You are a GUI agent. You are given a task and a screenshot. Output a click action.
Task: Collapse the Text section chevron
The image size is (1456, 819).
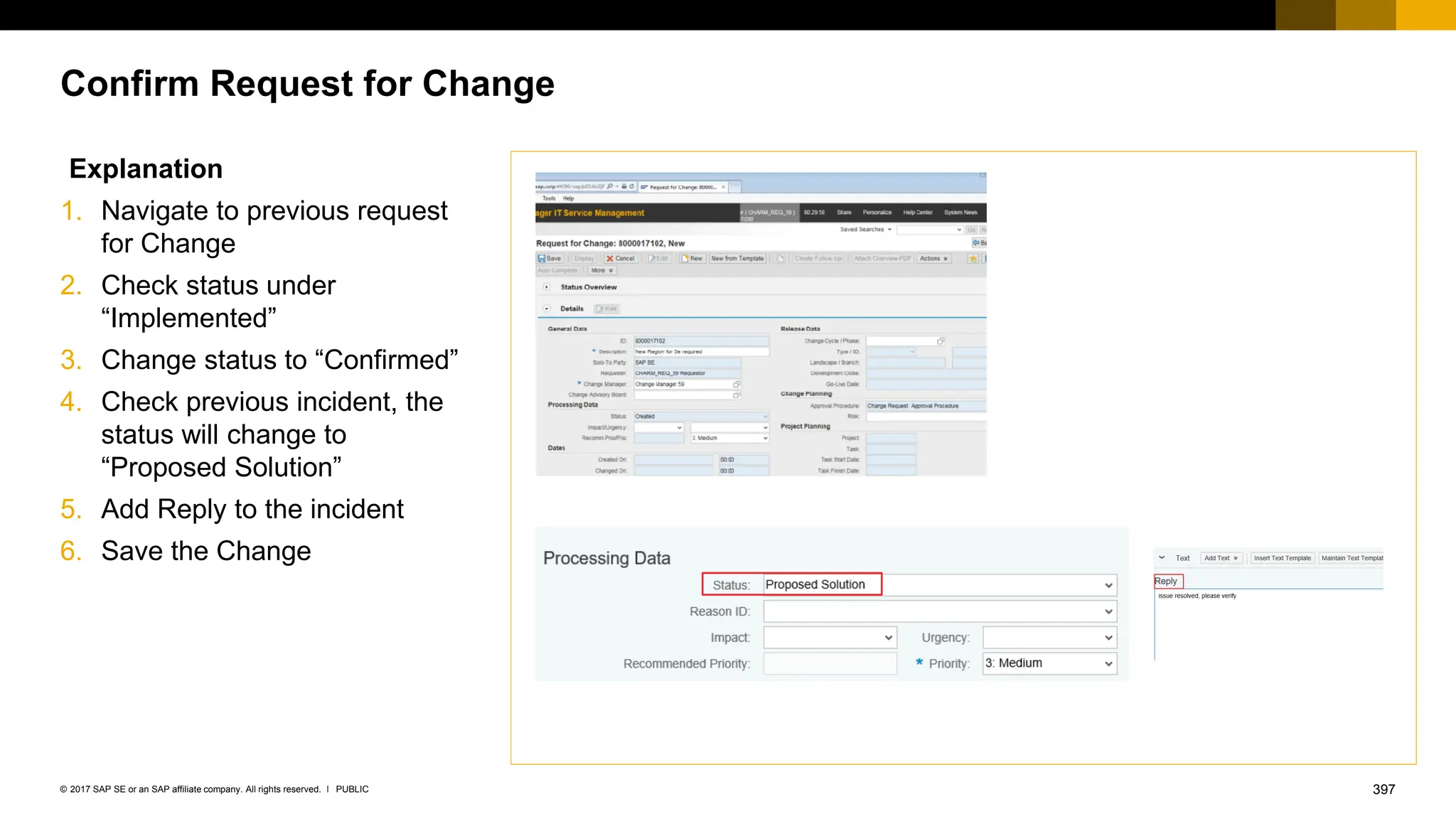pos(1162,558)
